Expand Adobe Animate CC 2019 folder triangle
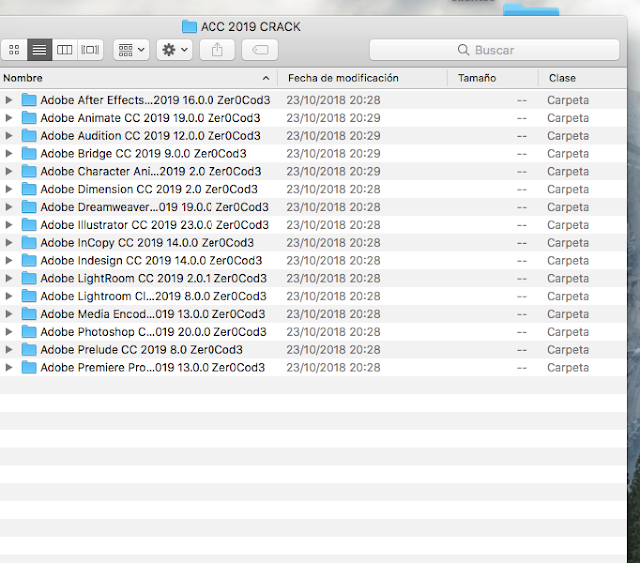The width and height of the screenshot is (640, 563). [x=9, y=118]
